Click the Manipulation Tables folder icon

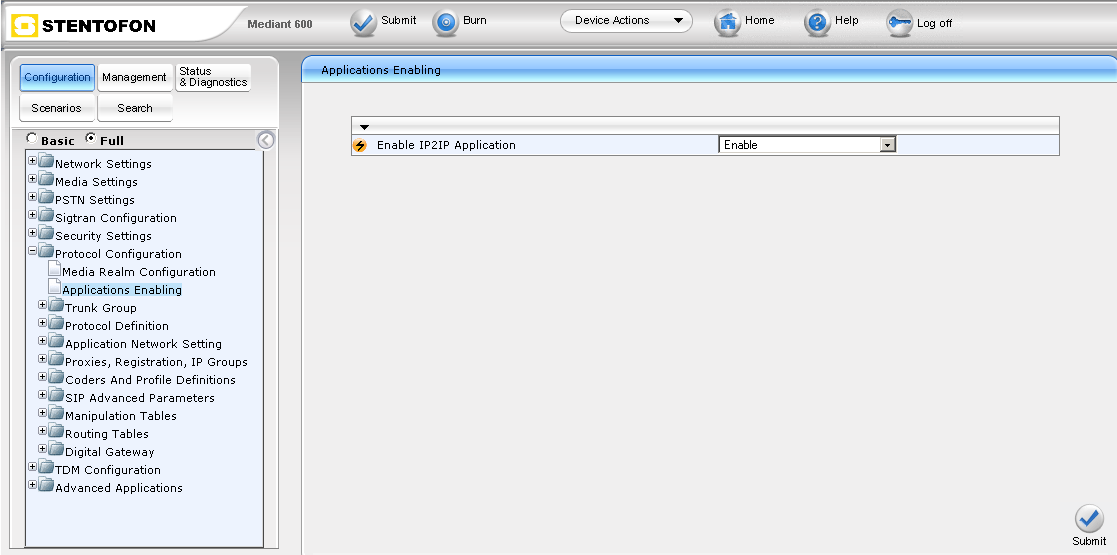56,413
